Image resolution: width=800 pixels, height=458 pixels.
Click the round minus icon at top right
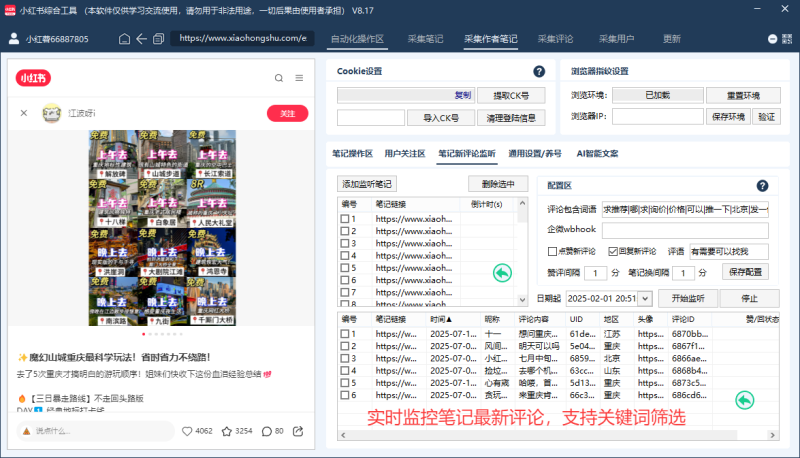(x=772, y=39)
